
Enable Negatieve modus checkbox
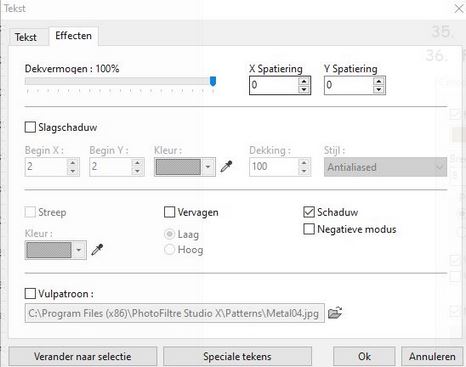click(x=309, y=229)
